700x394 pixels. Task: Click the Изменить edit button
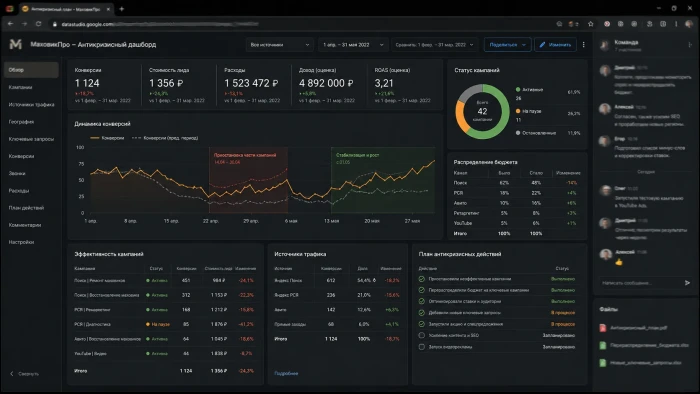(555, 45)
